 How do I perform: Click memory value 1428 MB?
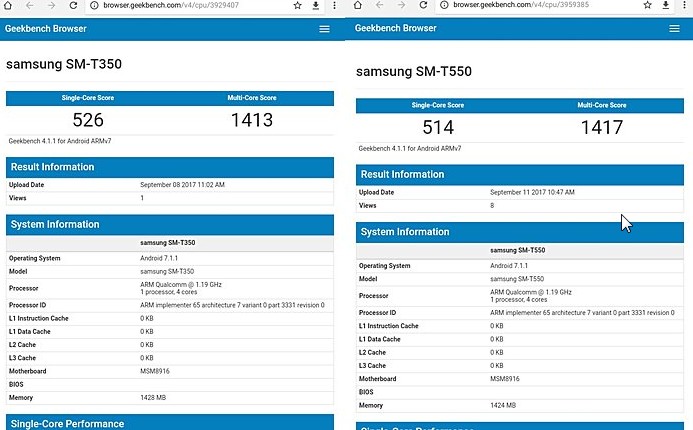click(153, 398)
